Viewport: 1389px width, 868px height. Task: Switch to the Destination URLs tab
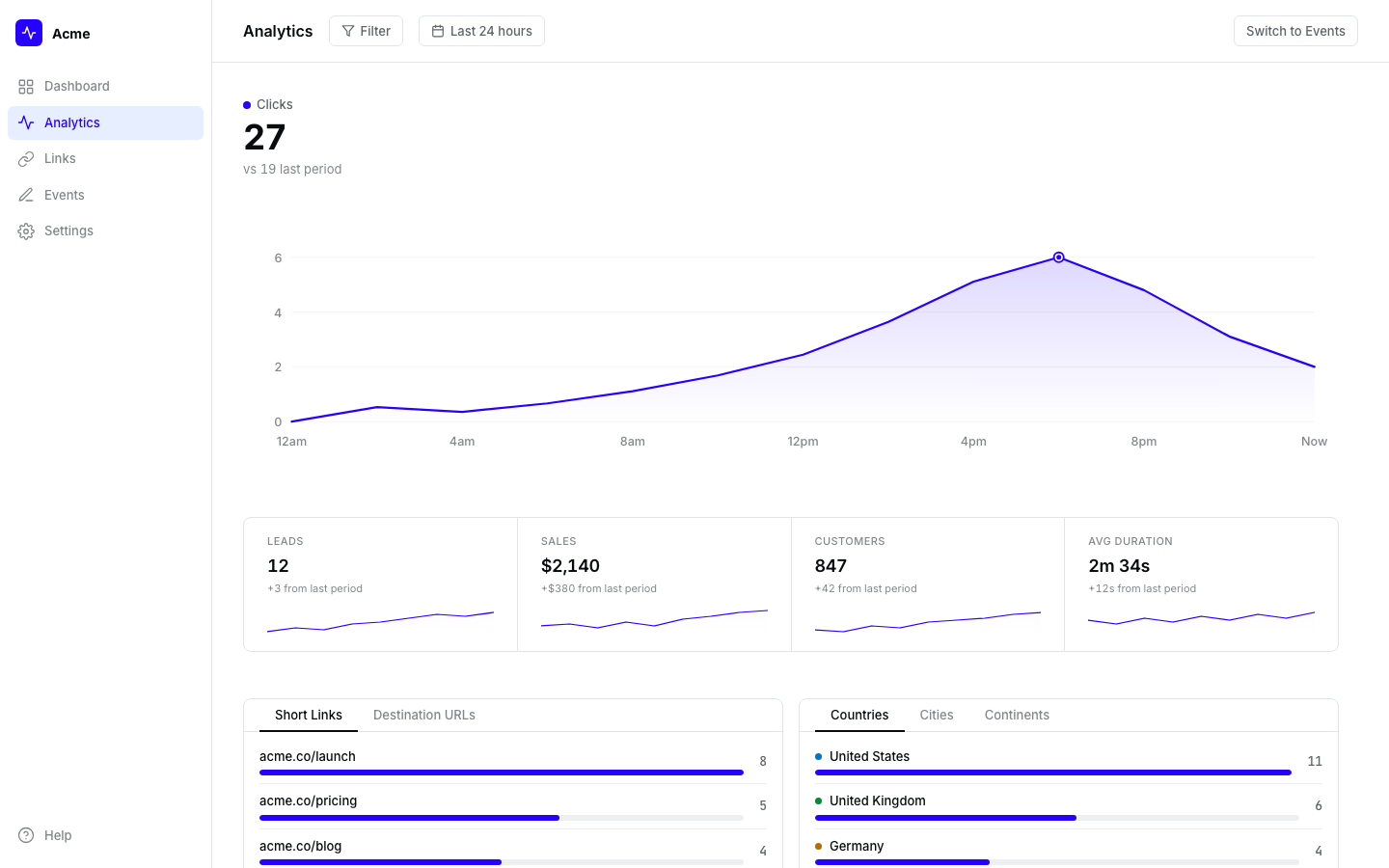(x=424, y=715)
